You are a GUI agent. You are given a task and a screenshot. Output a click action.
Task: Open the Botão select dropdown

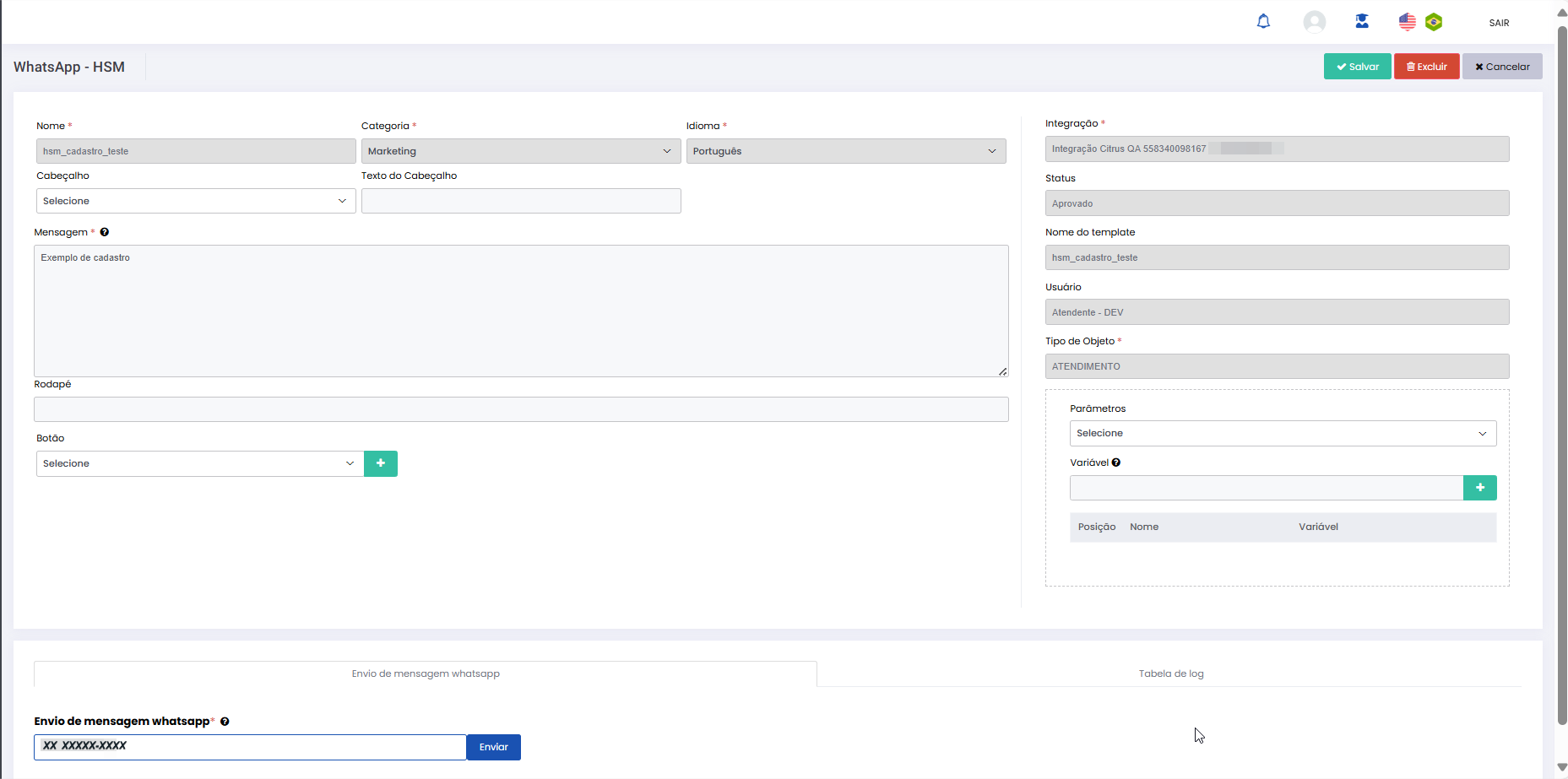[199, 463]
